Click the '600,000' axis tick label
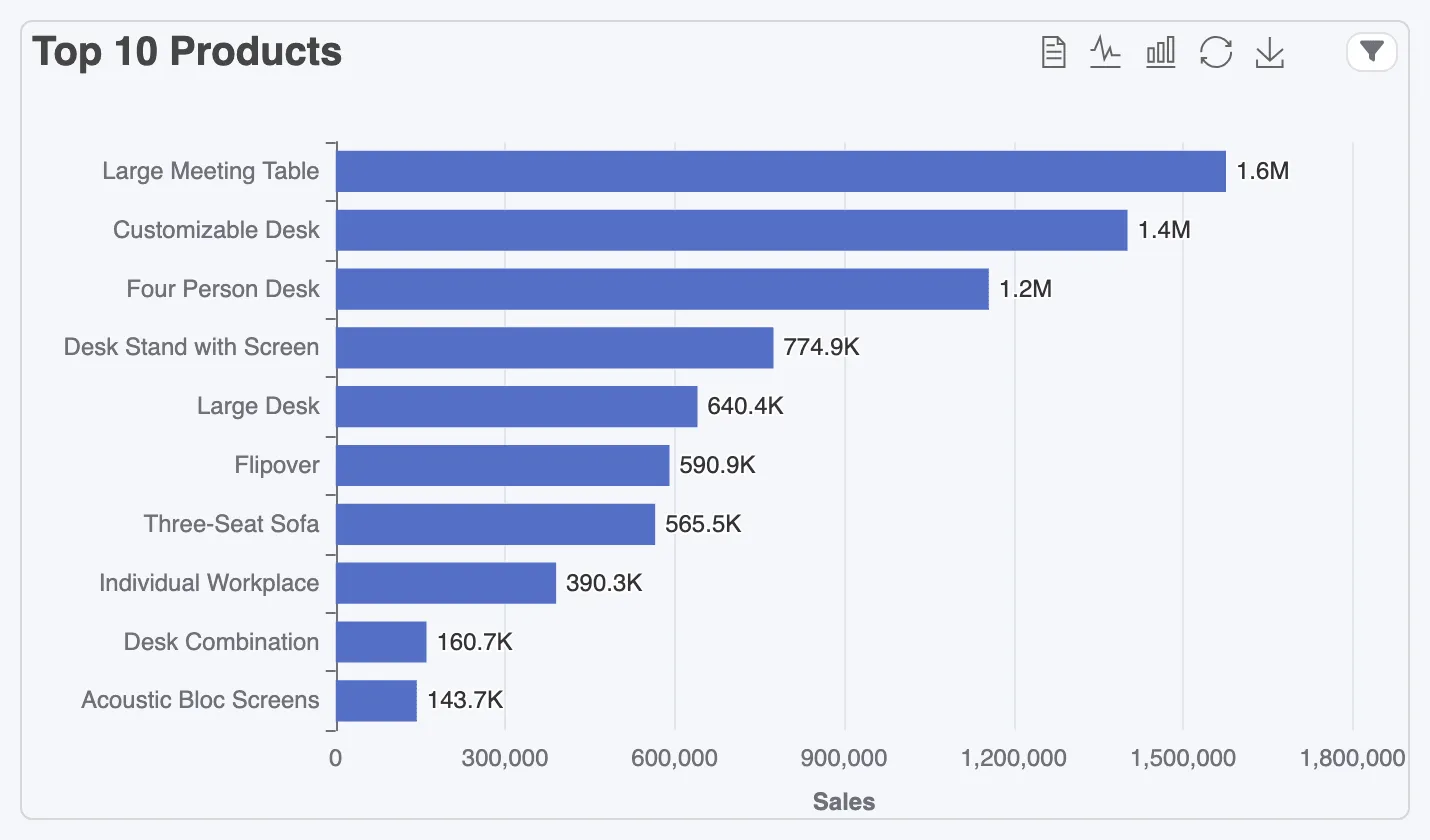The image size is (1430, 840). tap(675, 759)
